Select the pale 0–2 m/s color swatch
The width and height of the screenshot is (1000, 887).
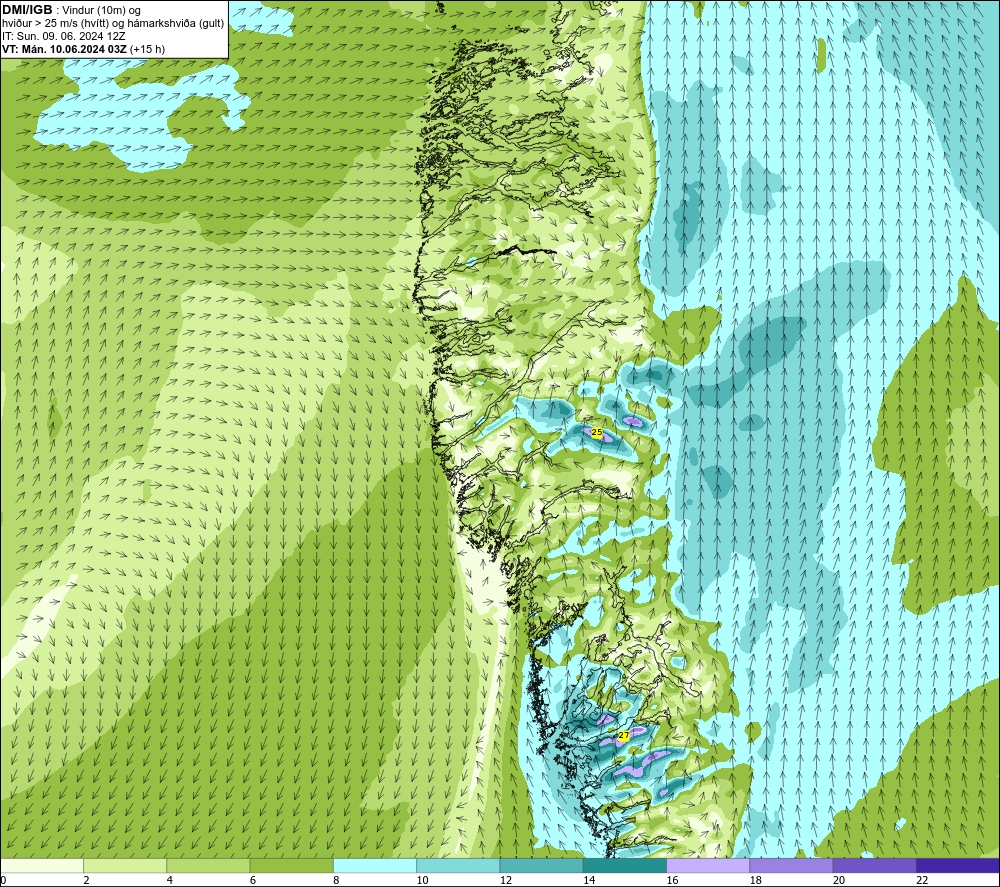(x=42, y=865)
